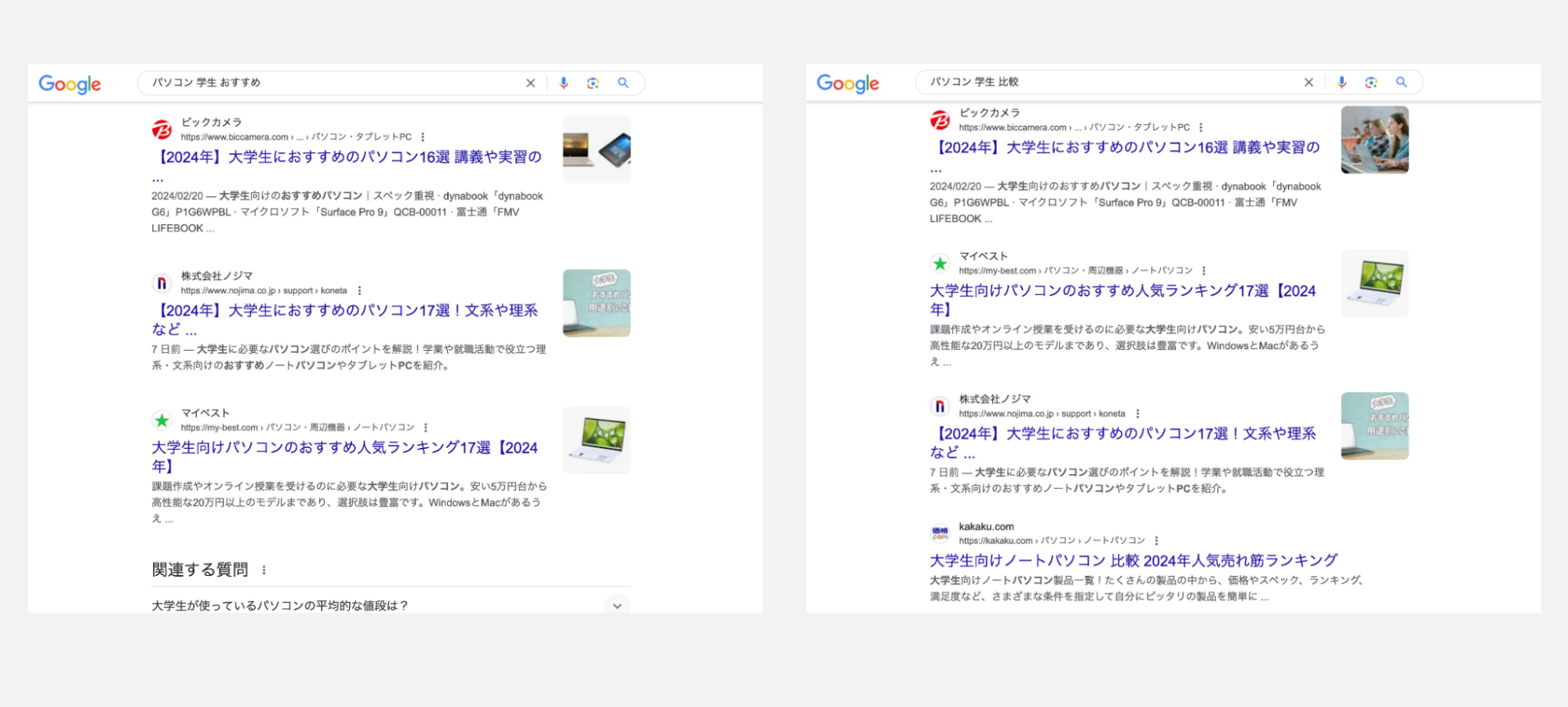Open Google Lens image search, right window
The image size is (1568, 707).
click(1371, 82)
